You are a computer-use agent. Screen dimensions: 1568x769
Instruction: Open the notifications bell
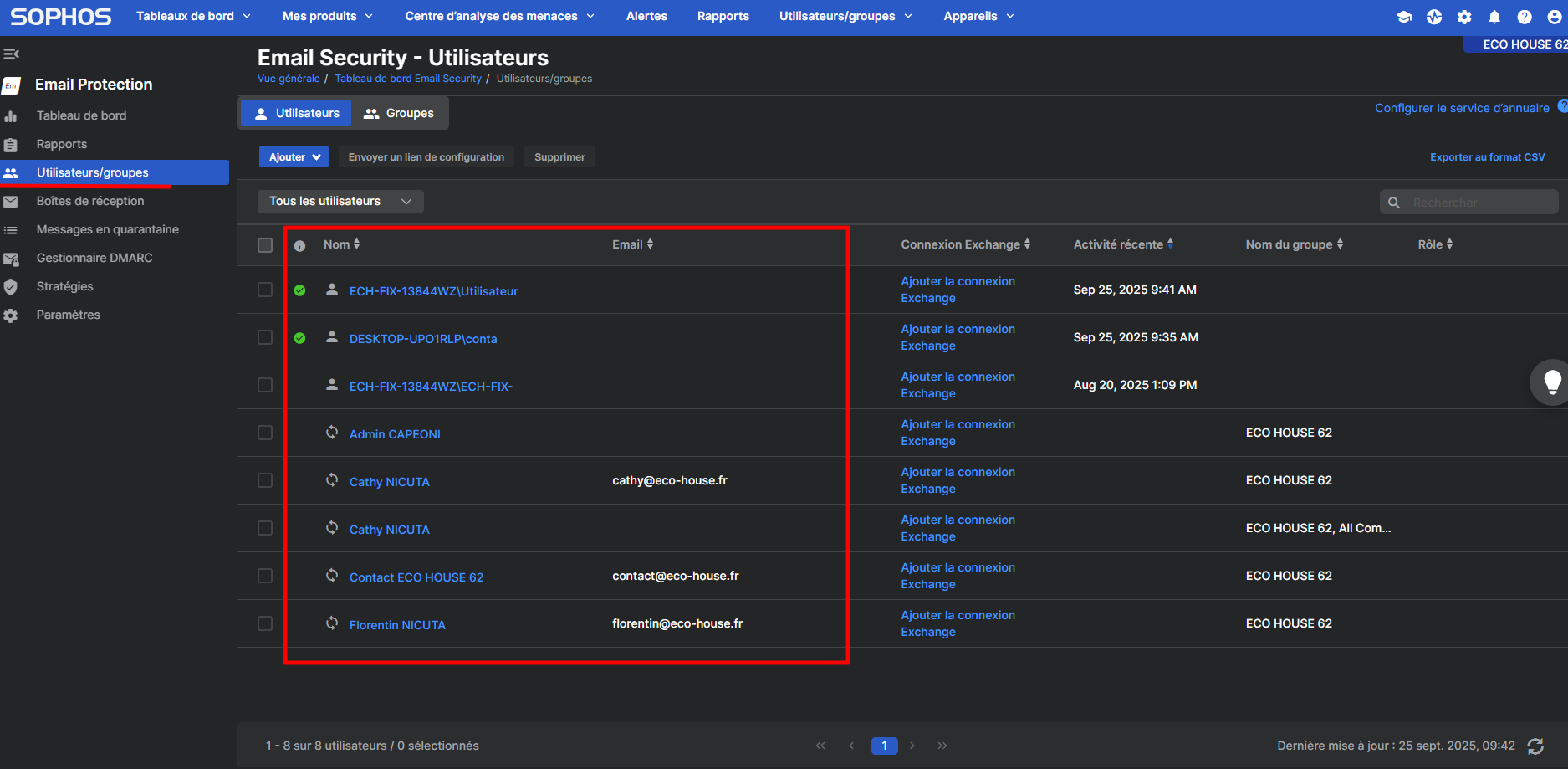[1494, 17]
